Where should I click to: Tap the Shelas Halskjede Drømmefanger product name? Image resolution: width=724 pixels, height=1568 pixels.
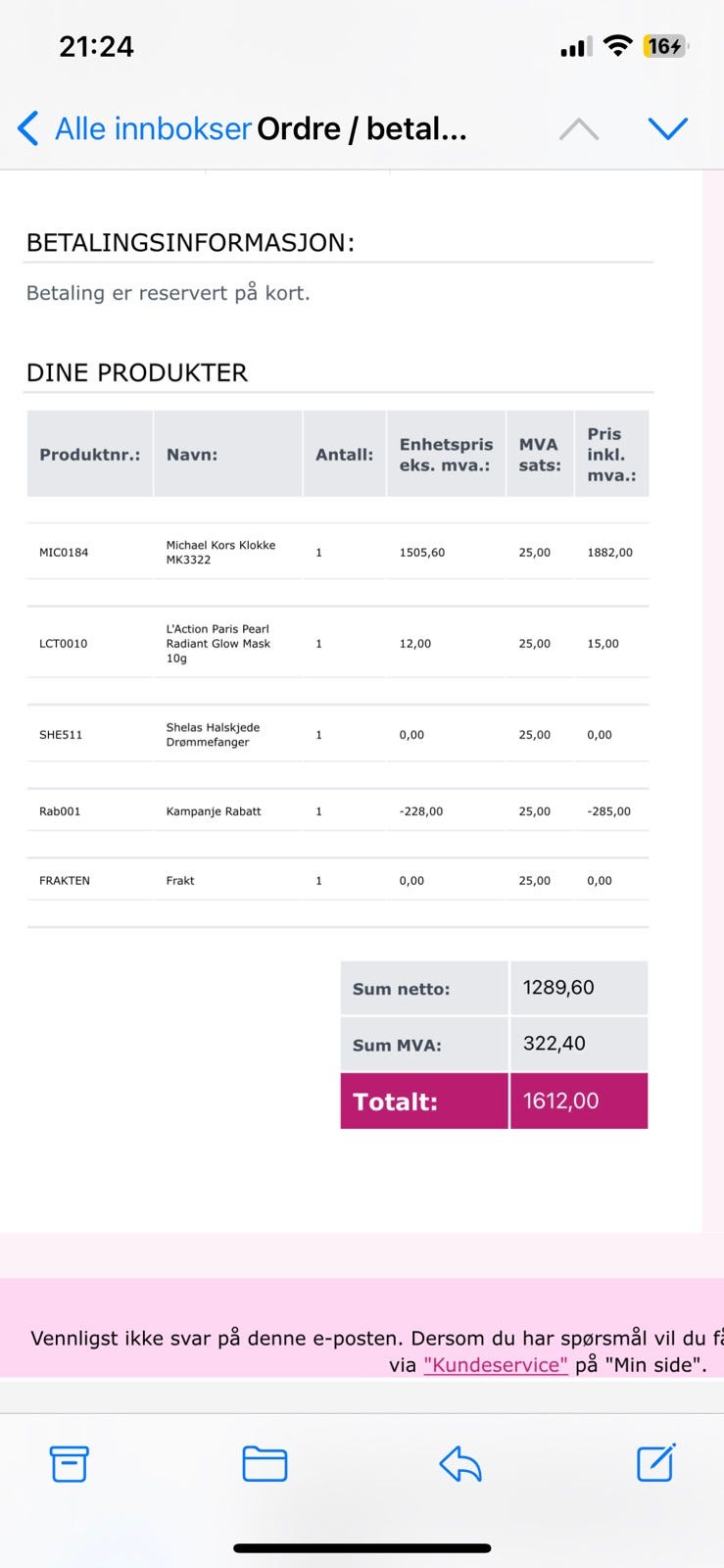pos(213,735)
